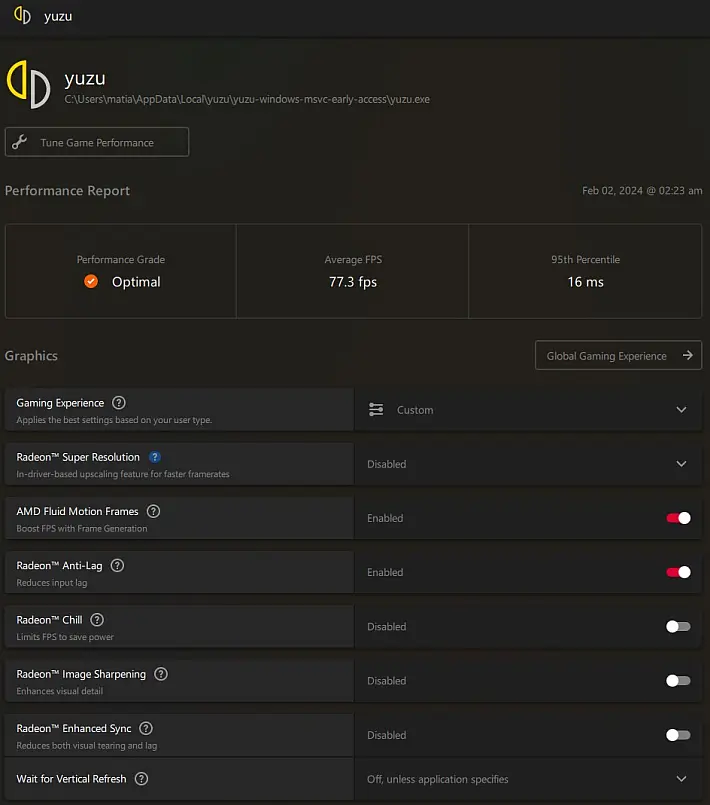Click arrow icon in Global Gaming Experience
This screenshot has width=710, height=805.
point(687,355)
